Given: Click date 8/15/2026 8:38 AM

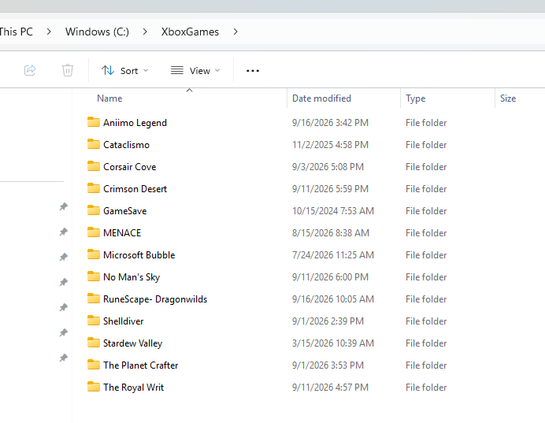Looking at the screenshot, I should pos(331,233).
